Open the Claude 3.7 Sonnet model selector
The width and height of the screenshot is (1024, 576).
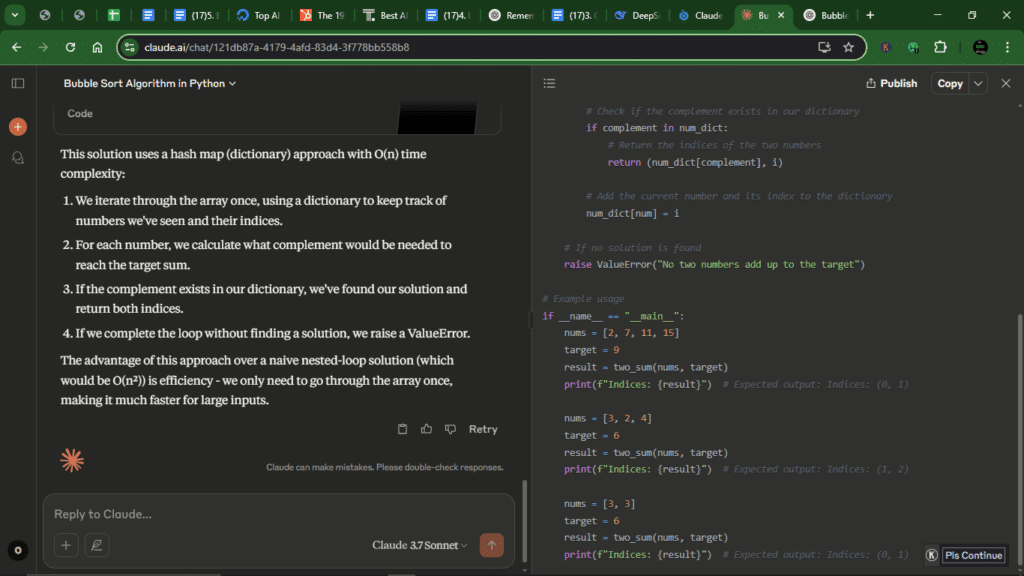click(419, 545)
